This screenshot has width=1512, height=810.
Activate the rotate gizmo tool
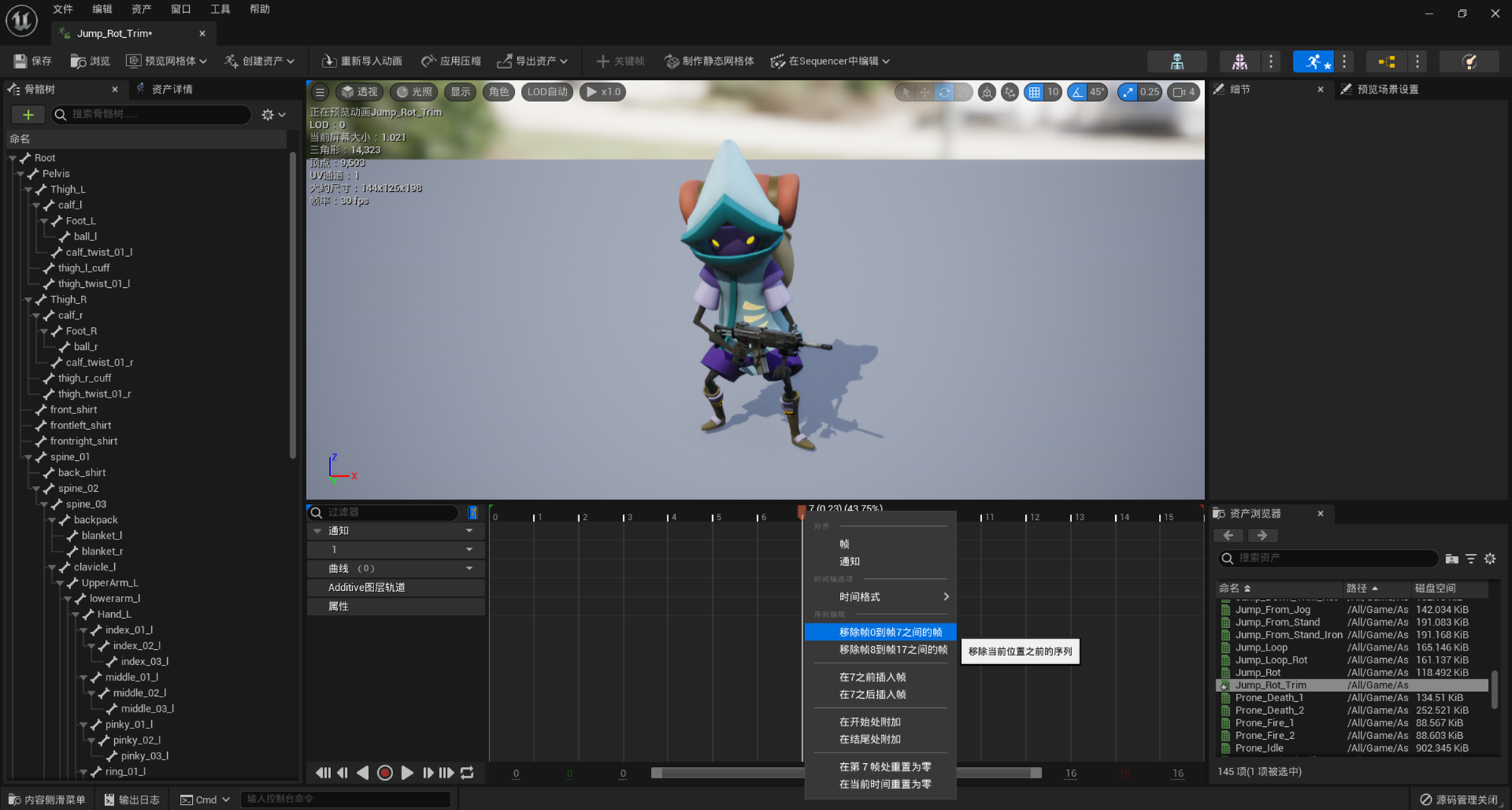pos(944,92)
